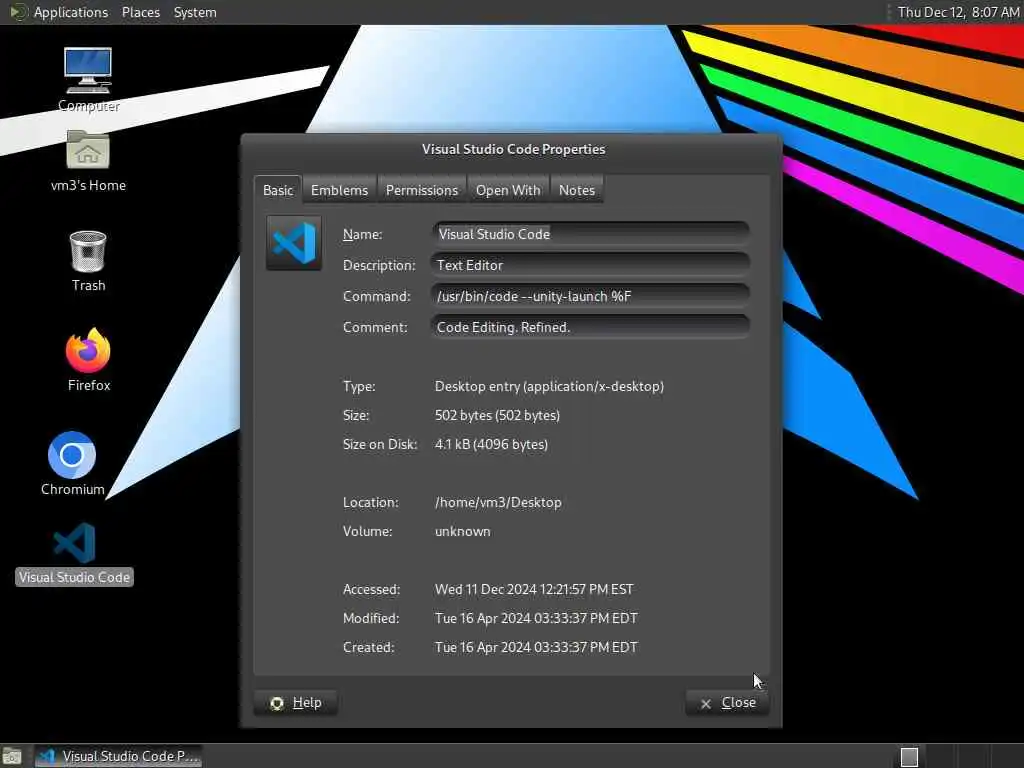Click the 'Type:' label

359,386
